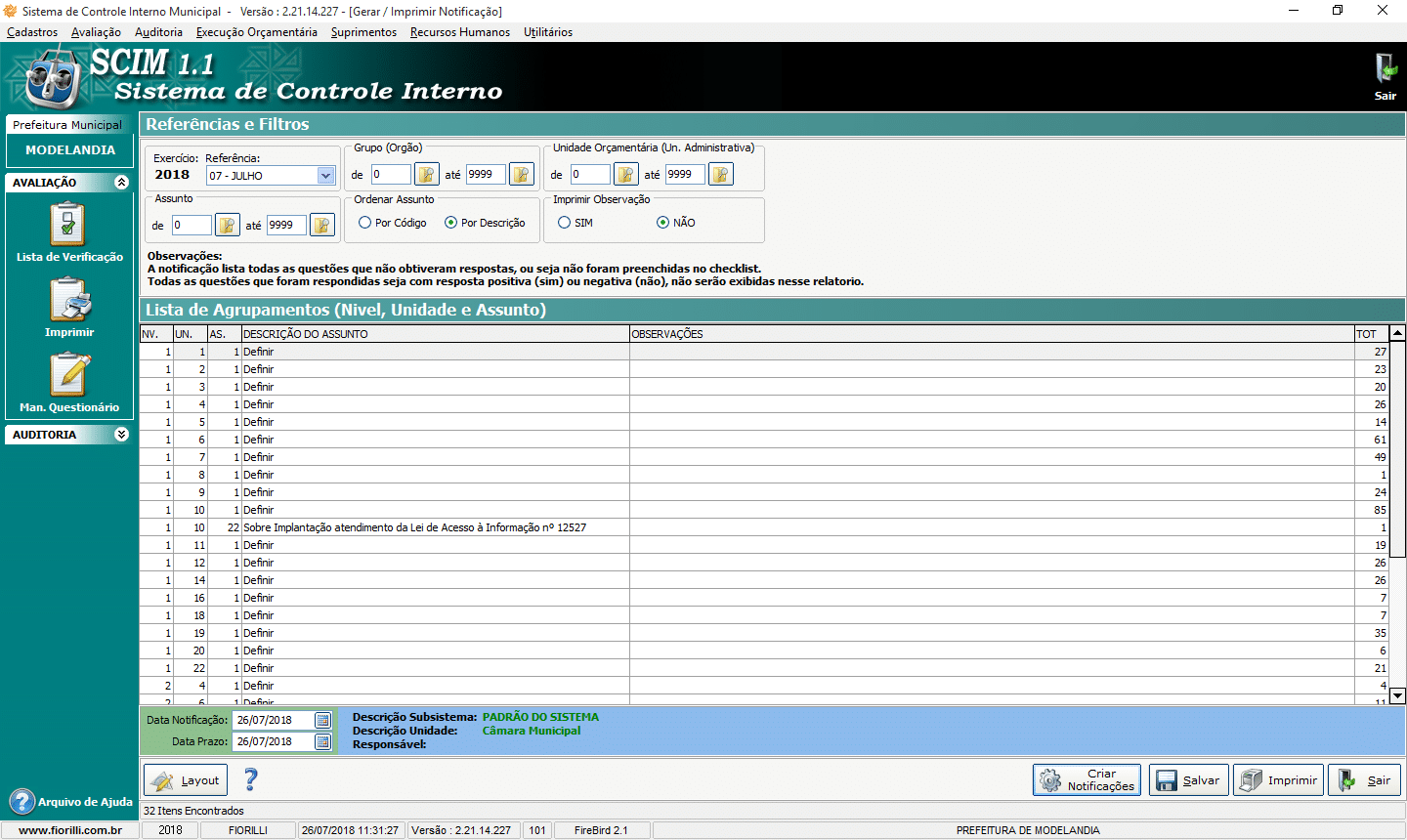The width and height of the screenshot is (1407, 840).
Task: Click the blue question mark help icon
Action: [251, 779]
